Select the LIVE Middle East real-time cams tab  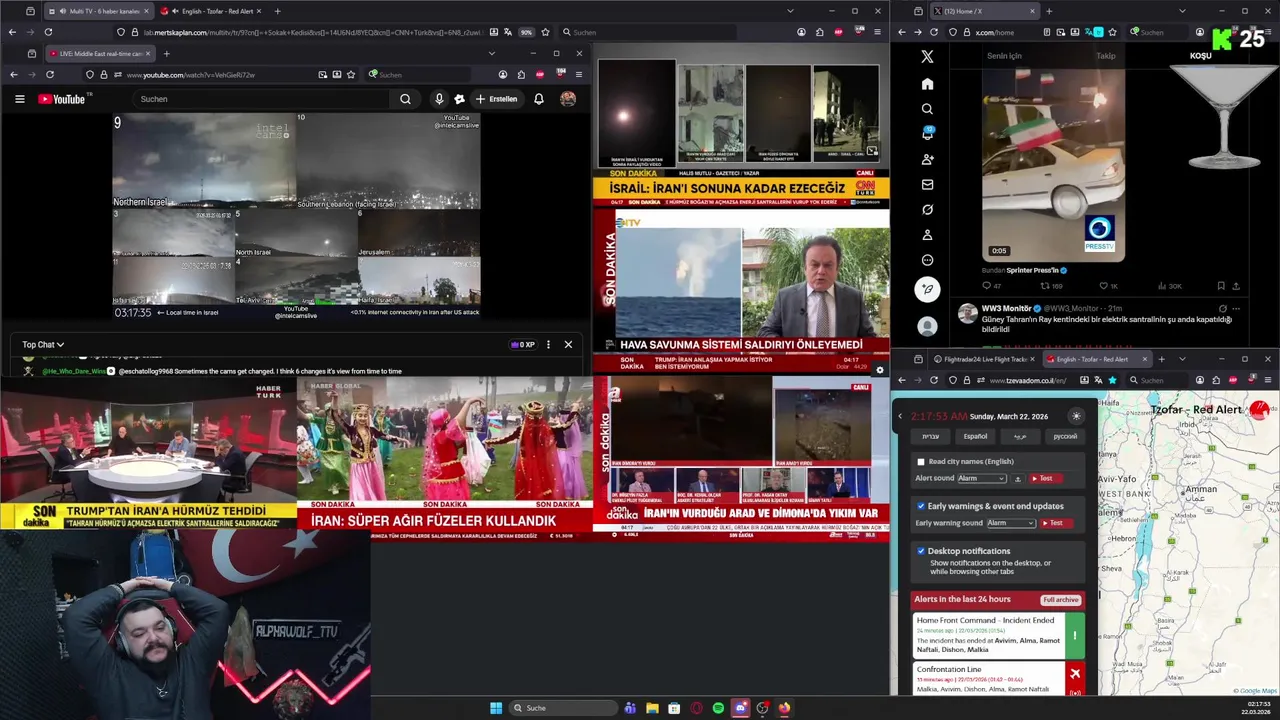(x=100, y=53)
